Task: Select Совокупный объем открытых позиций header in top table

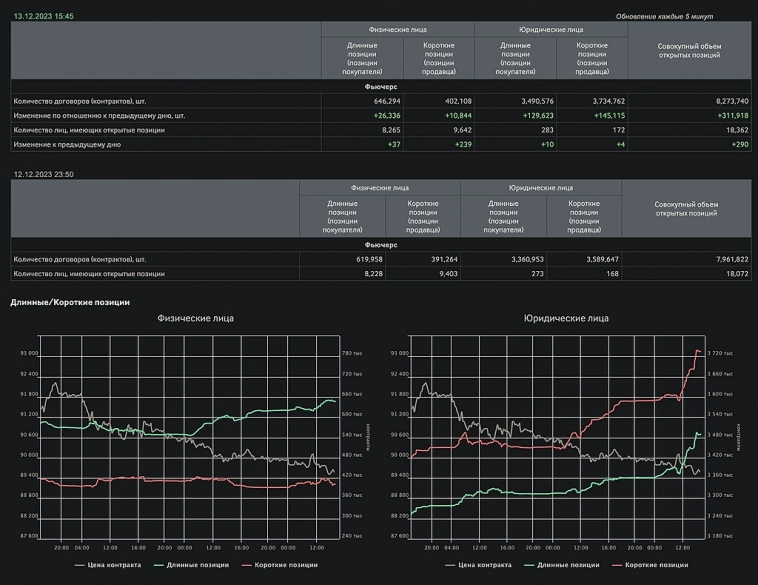Action: point(688,50)
